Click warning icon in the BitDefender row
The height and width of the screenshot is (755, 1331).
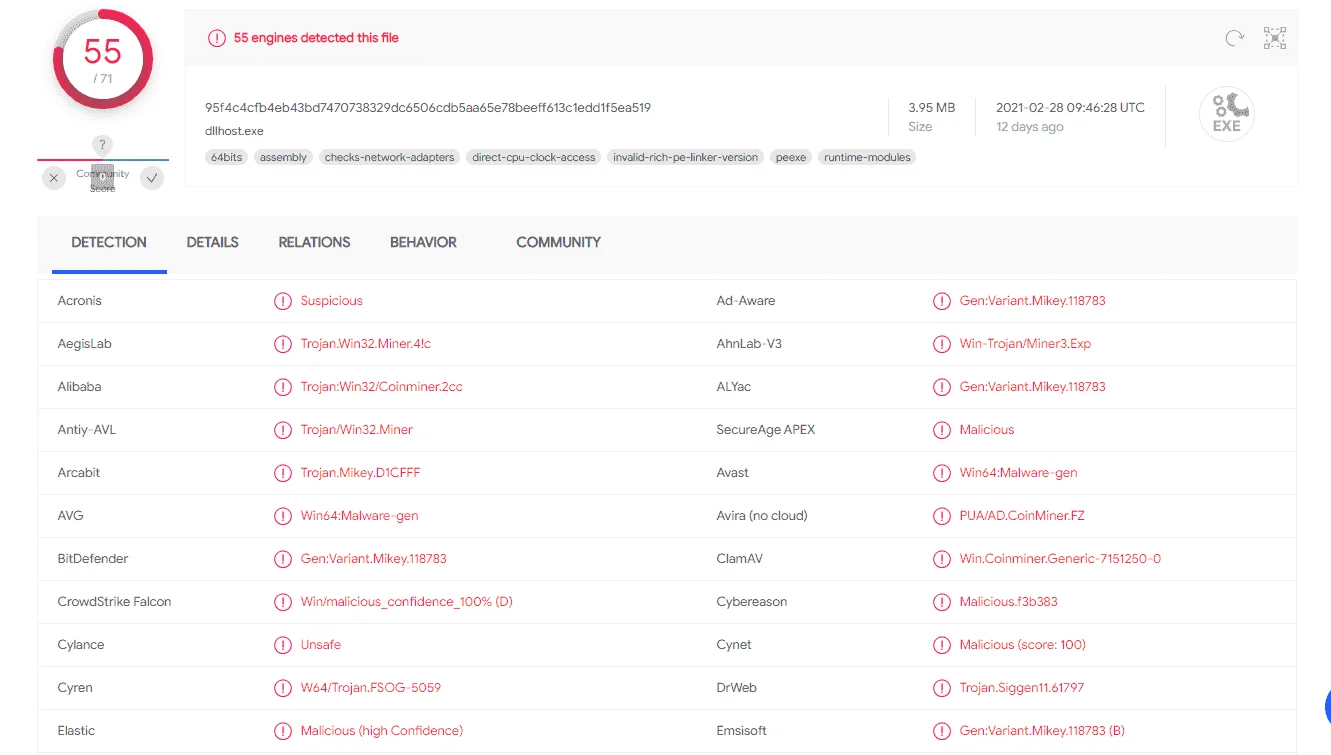(283, 559)
